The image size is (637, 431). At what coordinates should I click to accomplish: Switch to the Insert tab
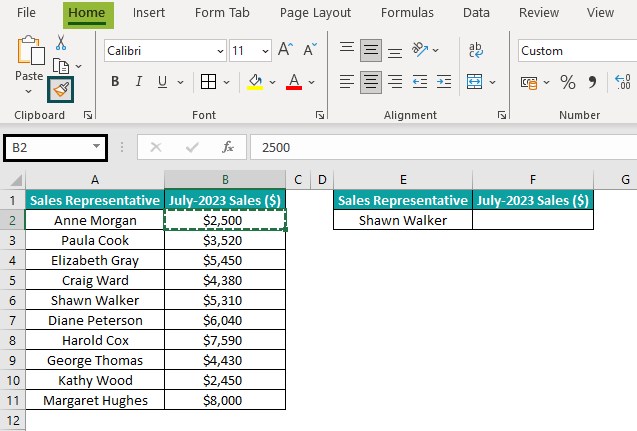pos(149,13)
